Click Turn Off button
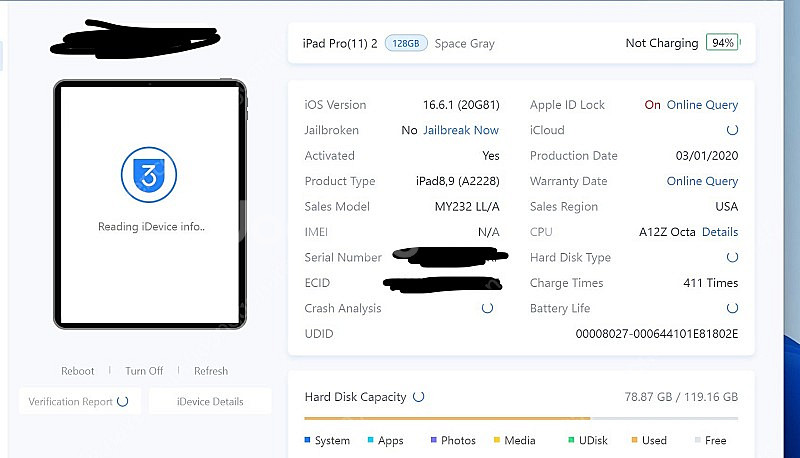This screenshot has width=800, height=458. (144, 371)
